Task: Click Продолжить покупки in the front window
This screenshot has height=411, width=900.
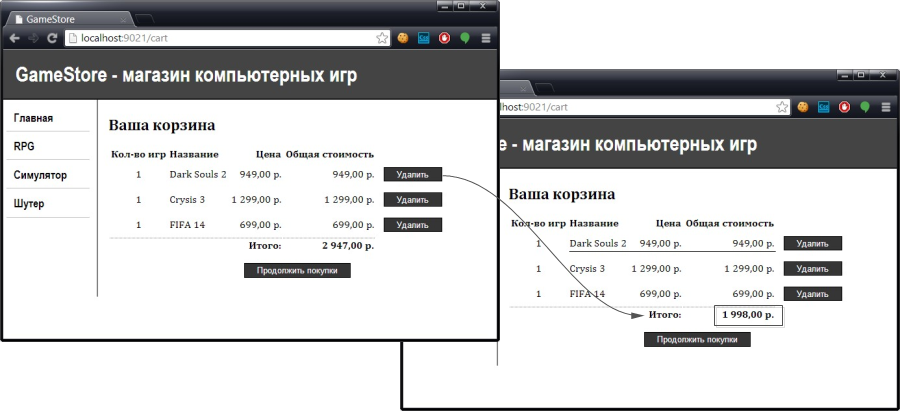Action: click(297, 270)
